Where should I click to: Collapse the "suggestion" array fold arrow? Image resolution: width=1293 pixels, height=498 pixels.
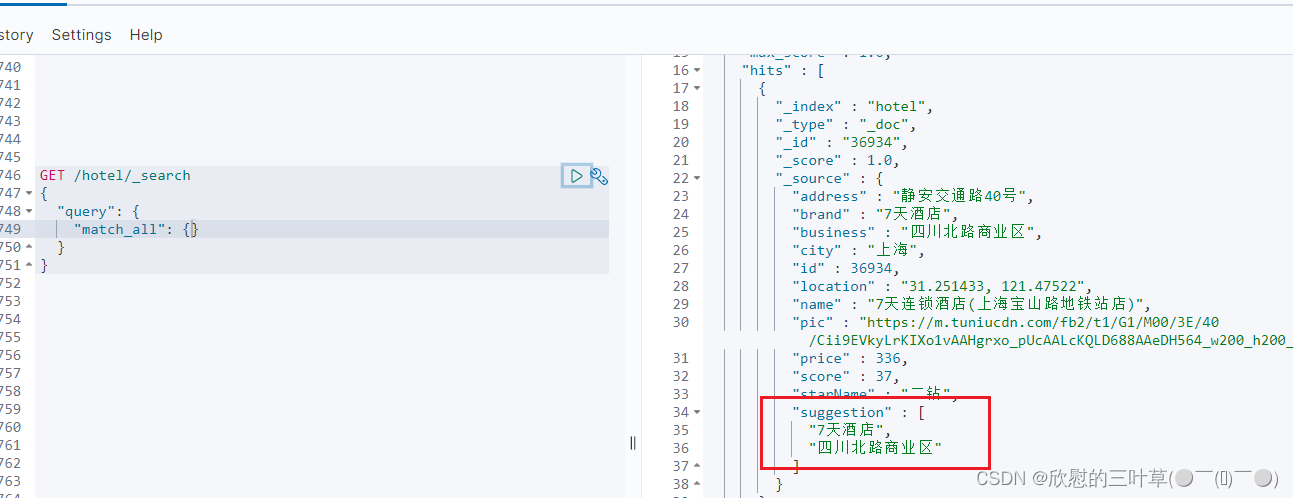pos(697,412)
